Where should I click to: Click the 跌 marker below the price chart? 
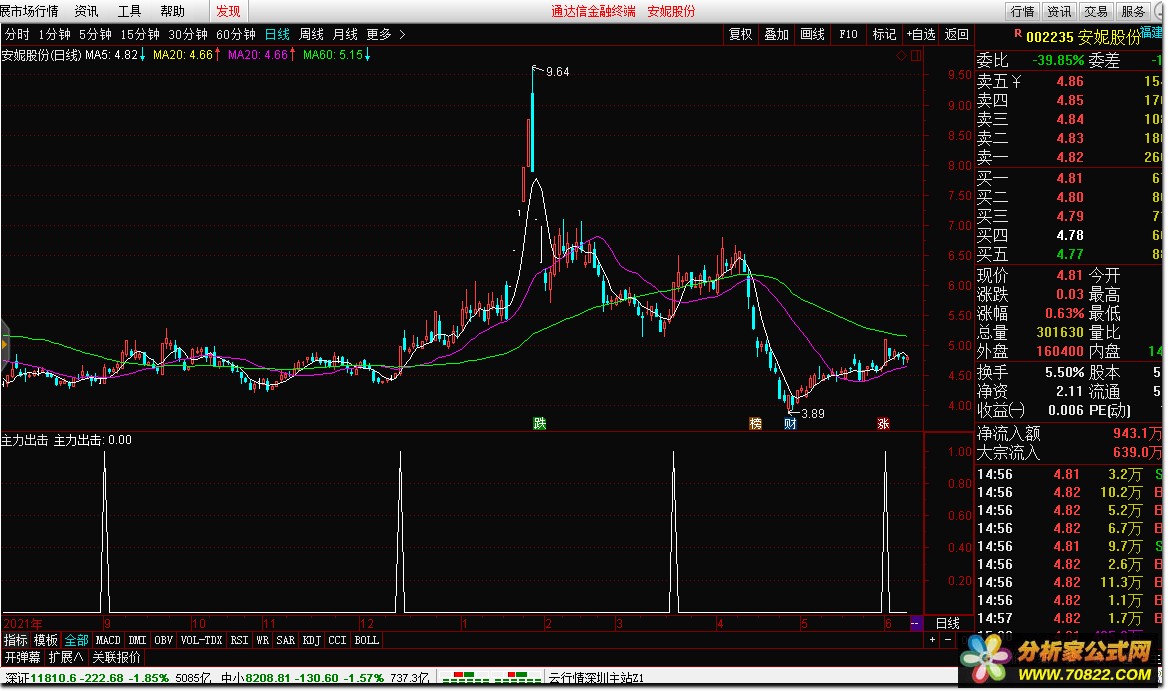pos(540,423)
